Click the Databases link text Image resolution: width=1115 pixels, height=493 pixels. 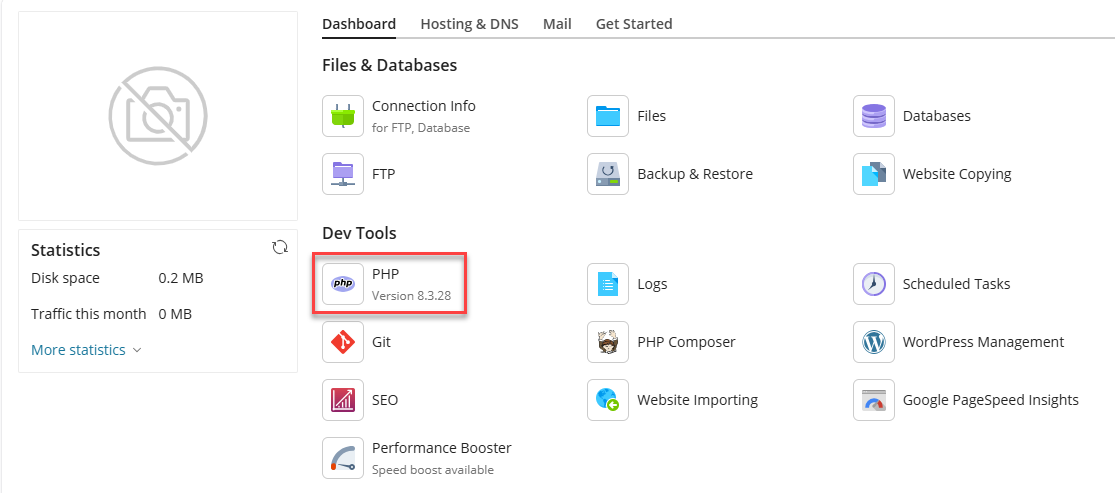(937, 116)
